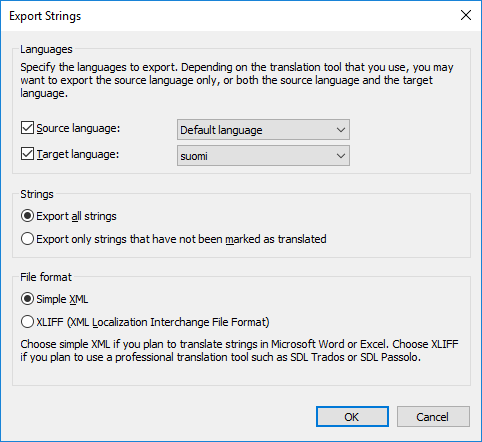Click the "Simple XML" label text
The width and height of the screenshot is (482, 442).
coord(62,299)
